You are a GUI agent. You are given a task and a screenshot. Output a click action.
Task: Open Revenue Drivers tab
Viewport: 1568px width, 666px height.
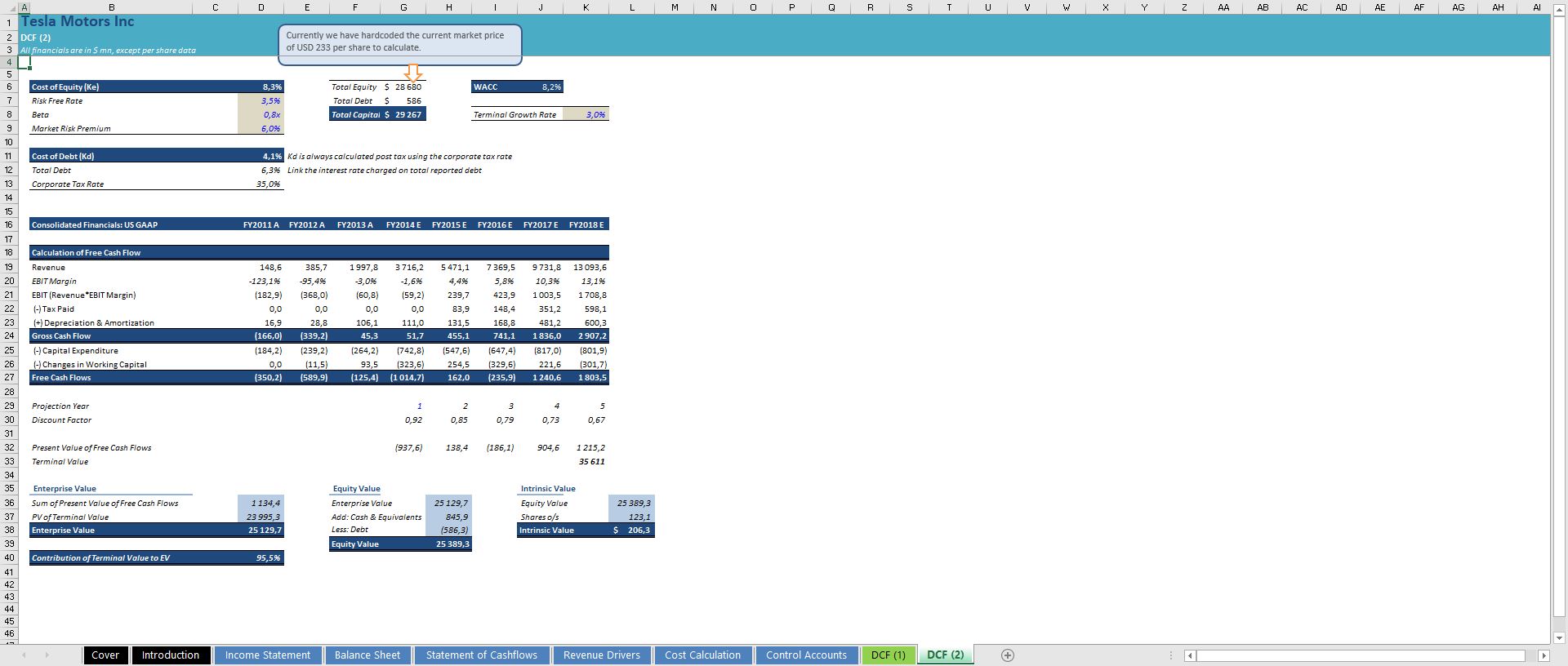coord(602,655)
